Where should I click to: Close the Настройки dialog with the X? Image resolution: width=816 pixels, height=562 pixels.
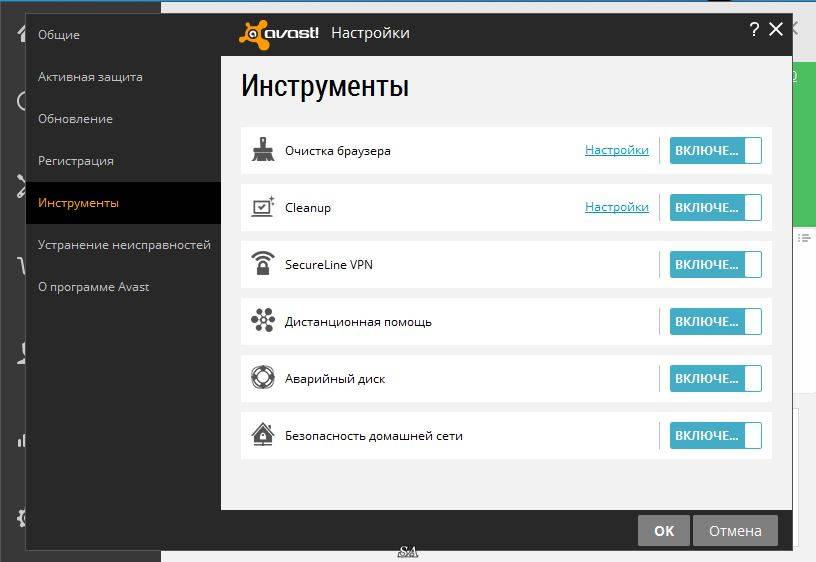[x=776, y=29]
